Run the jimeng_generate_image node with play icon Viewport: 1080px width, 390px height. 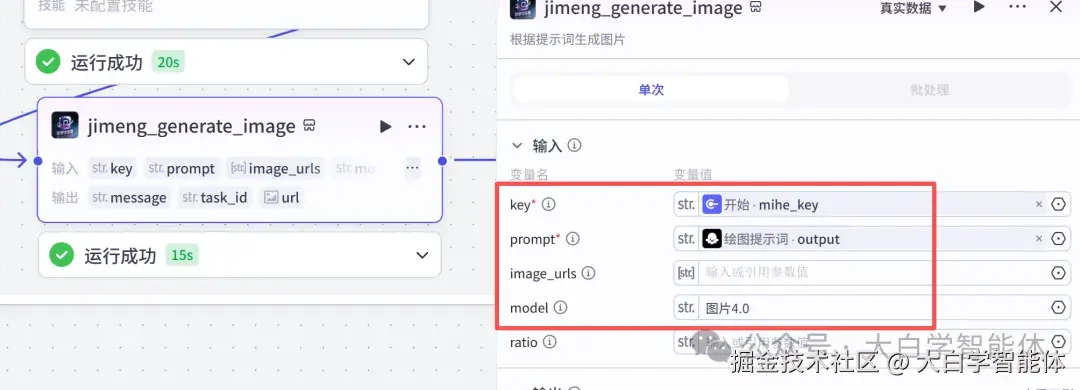(385, 126)
